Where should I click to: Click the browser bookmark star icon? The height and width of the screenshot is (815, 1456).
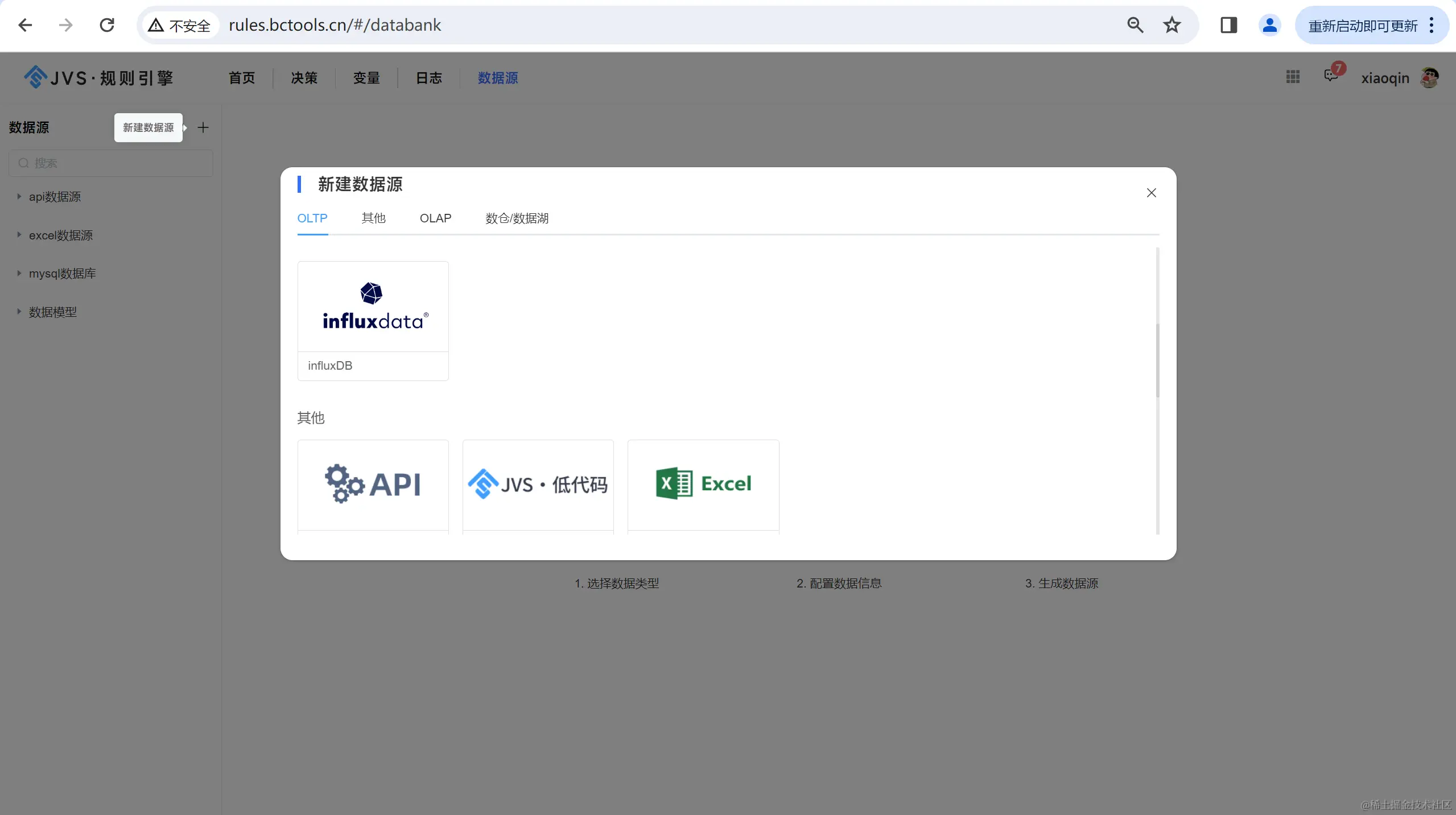[1172, 25]
